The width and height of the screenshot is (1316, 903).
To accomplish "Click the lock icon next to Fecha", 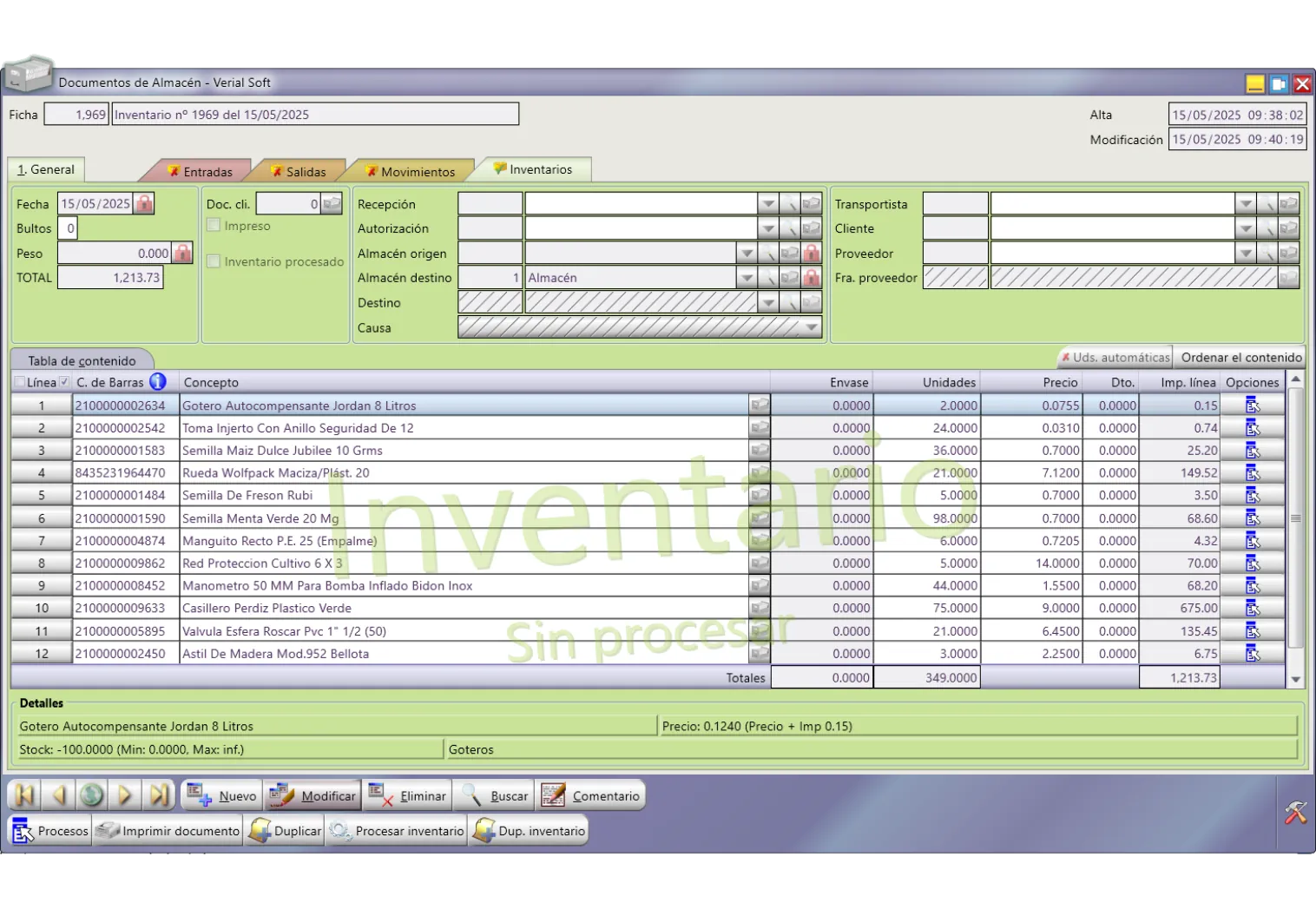I will pyautogui.click(x=144, y=204).
